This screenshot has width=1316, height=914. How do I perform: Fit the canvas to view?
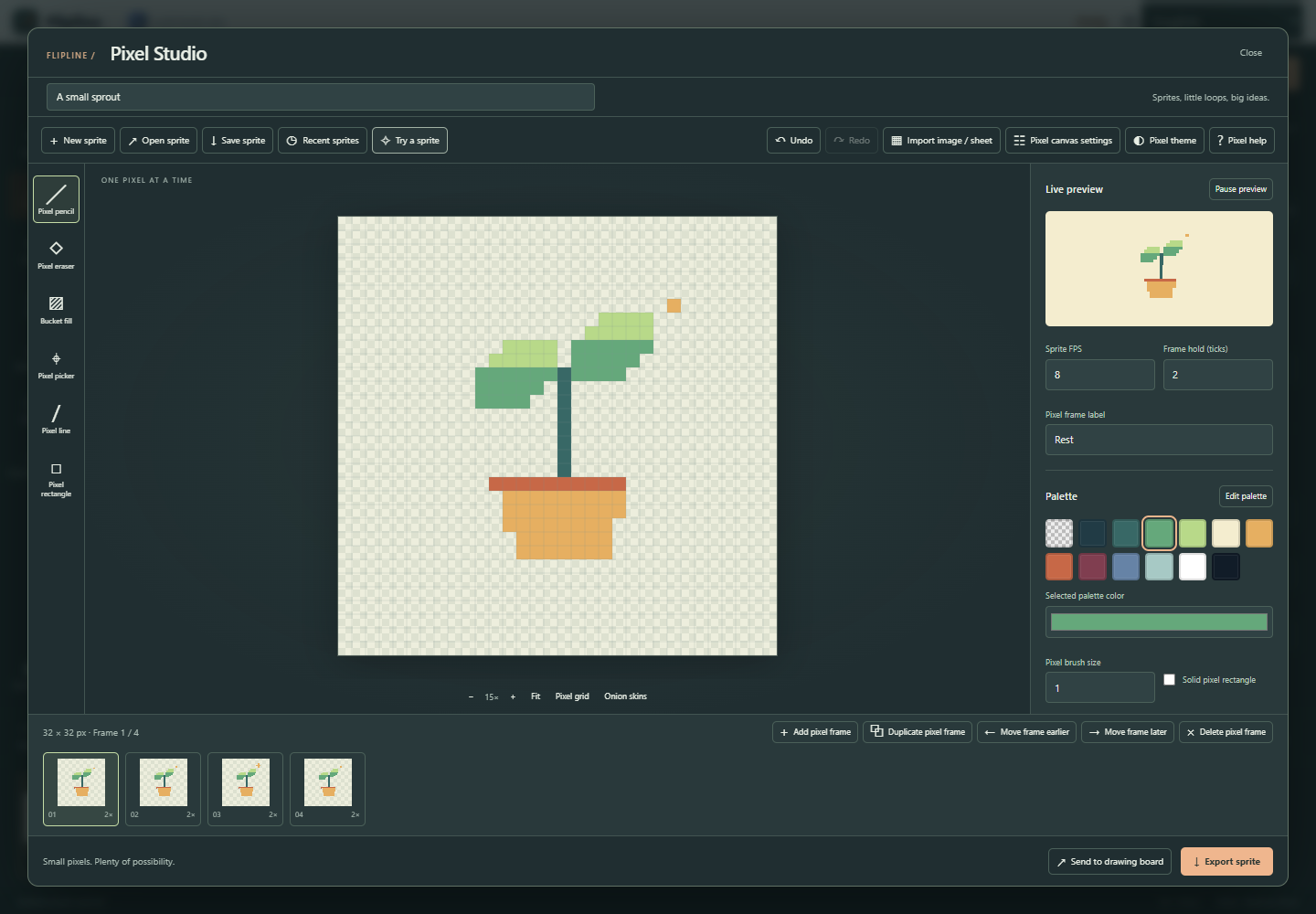click(536, 696)
